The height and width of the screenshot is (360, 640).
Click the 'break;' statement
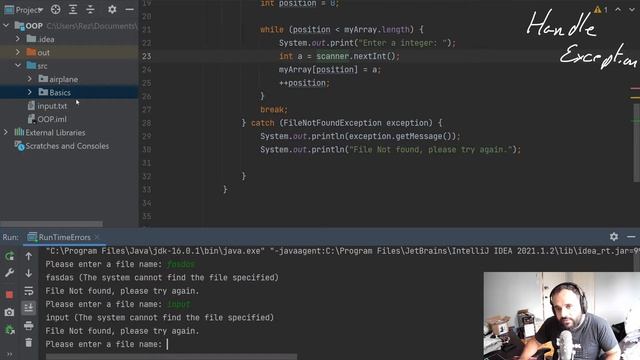pos(274,109)
